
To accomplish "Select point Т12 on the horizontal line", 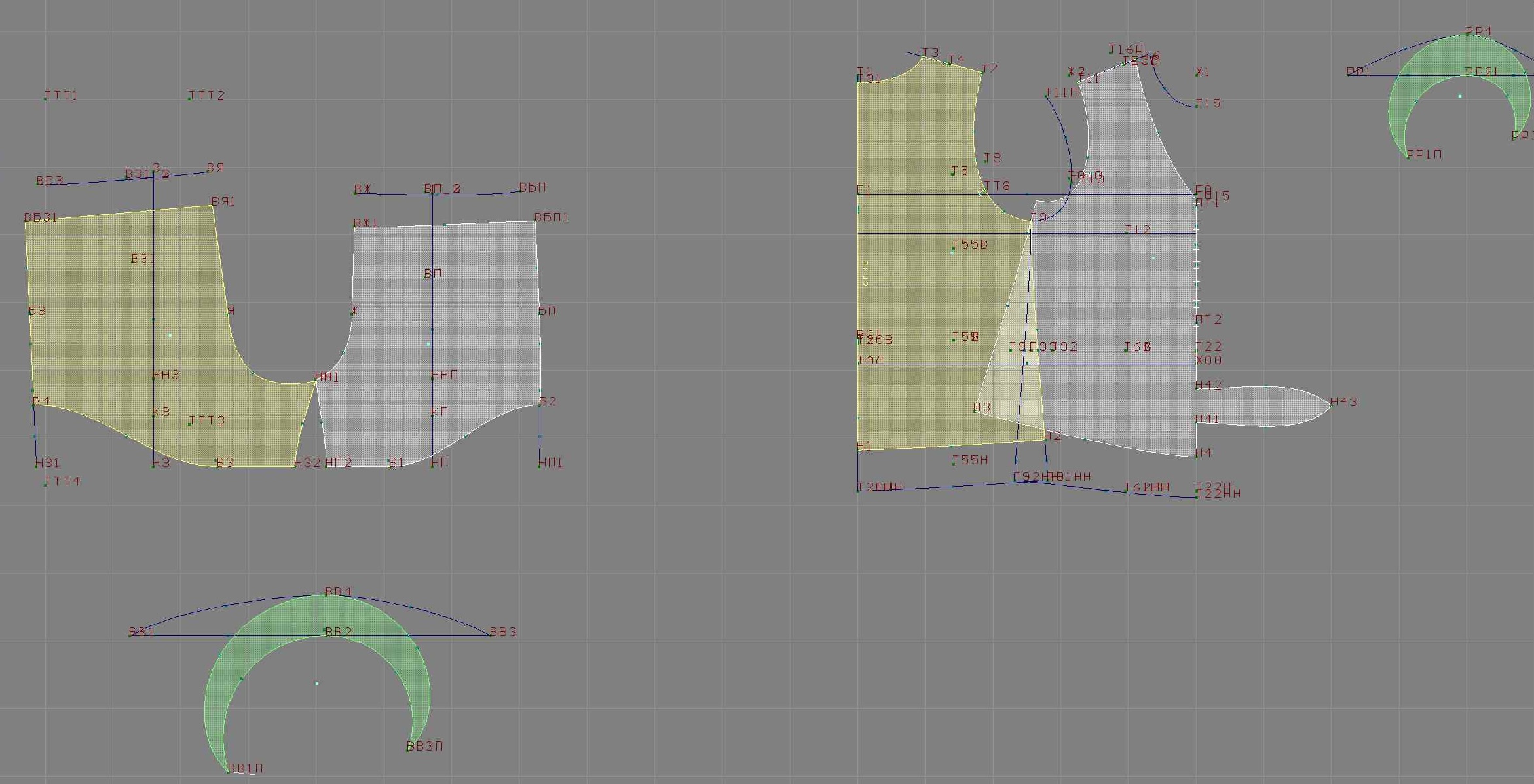I will pyautogui.click(x=1127, y=233).
